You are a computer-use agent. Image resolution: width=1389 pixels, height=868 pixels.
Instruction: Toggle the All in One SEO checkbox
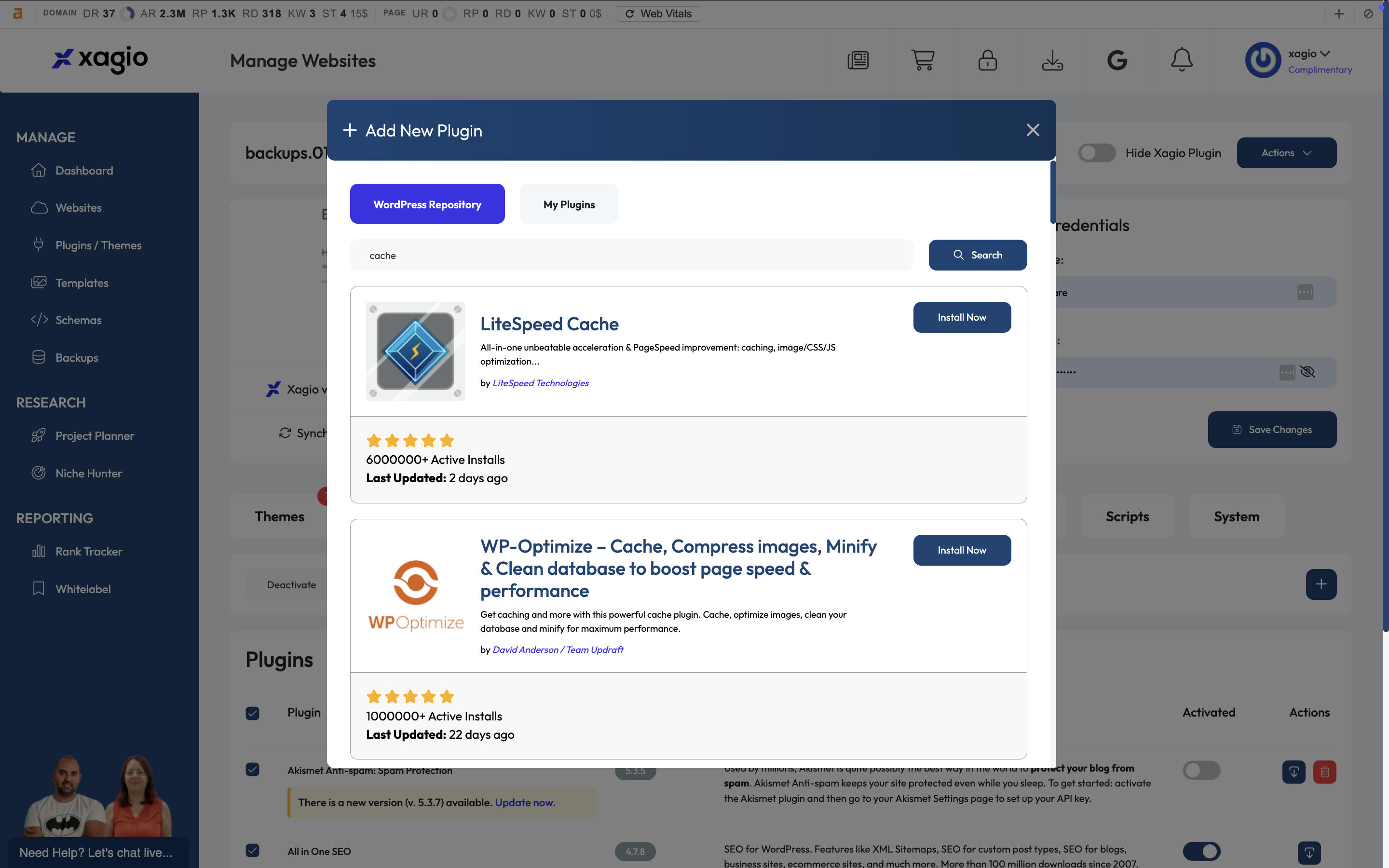253,850
